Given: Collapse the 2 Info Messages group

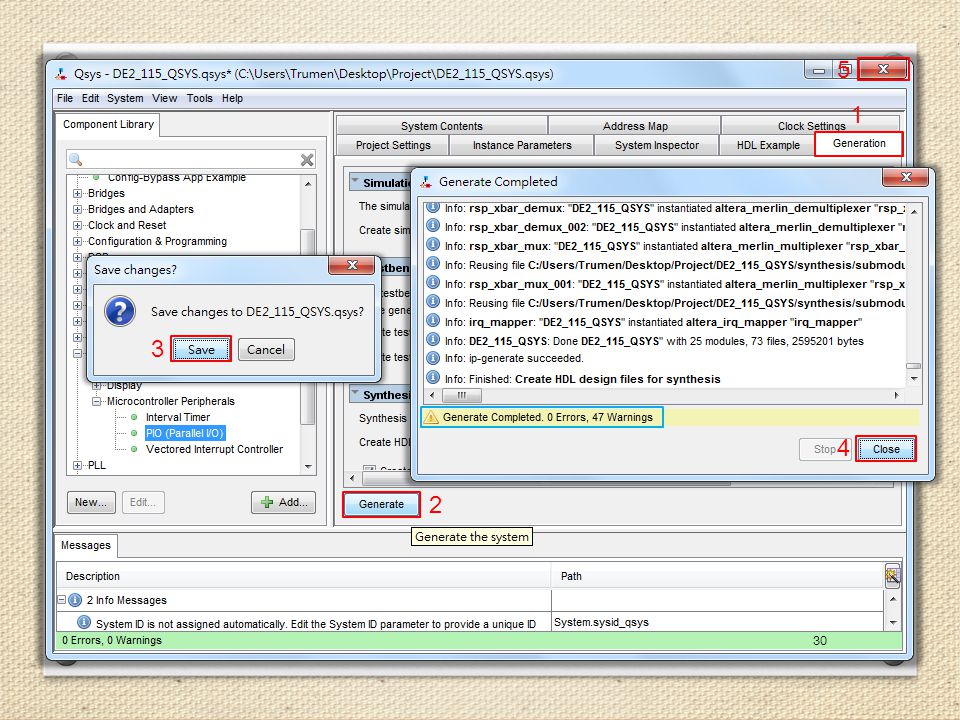Looking at the screenshot, I should click(x=62, y=600).
